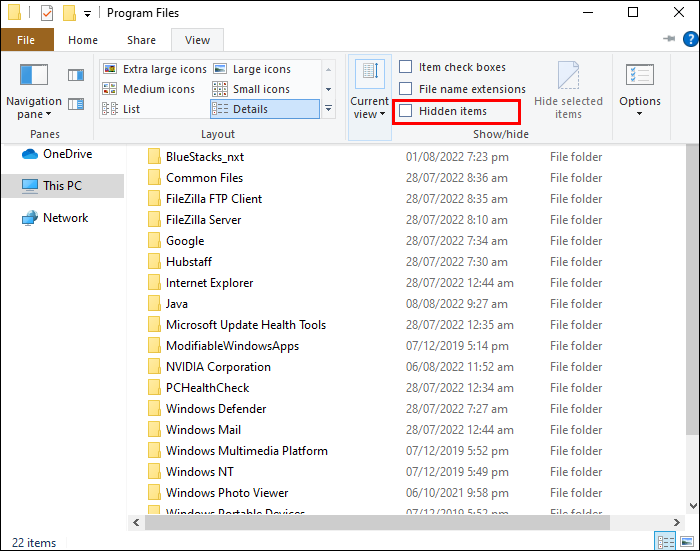Open the File menu
This screenshot has width=700, height=551.
tap(26, 40)
